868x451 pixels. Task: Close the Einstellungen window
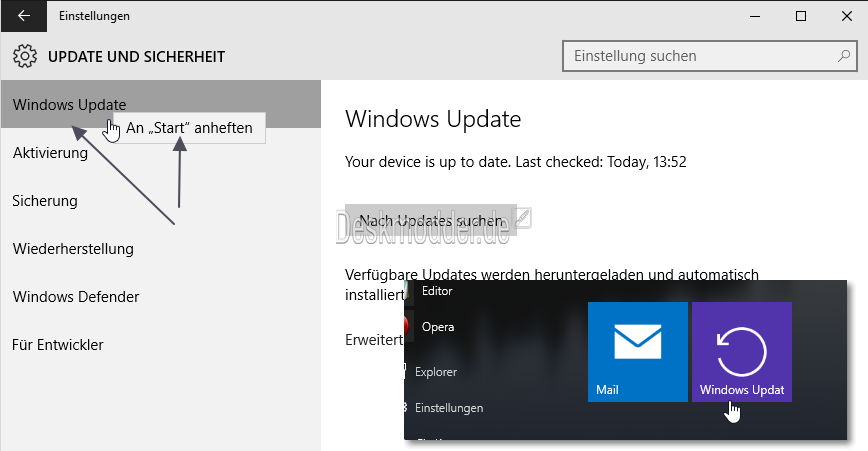(846, 16)
